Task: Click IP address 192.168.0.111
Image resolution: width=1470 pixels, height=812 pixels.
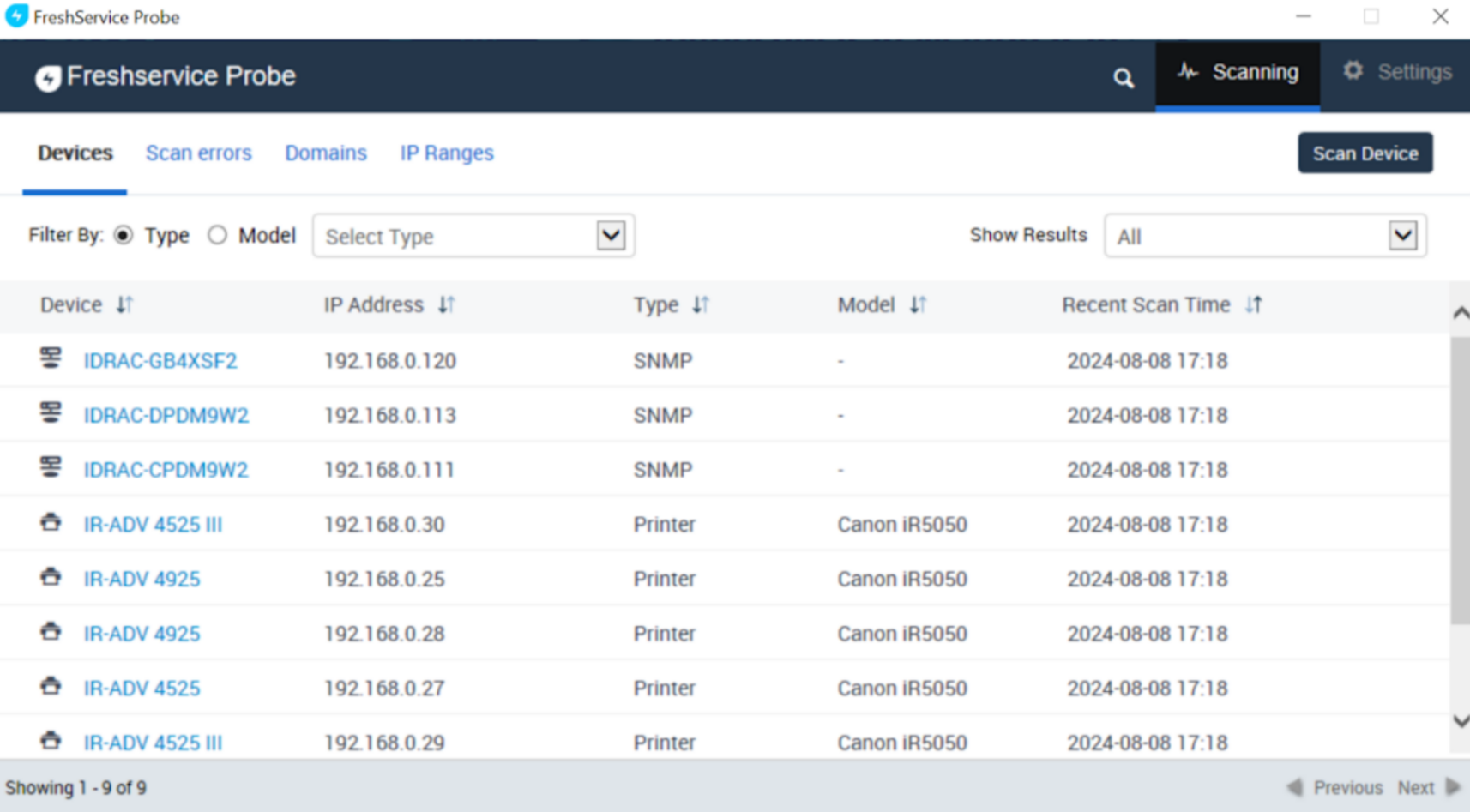Action: click(389, 471)
